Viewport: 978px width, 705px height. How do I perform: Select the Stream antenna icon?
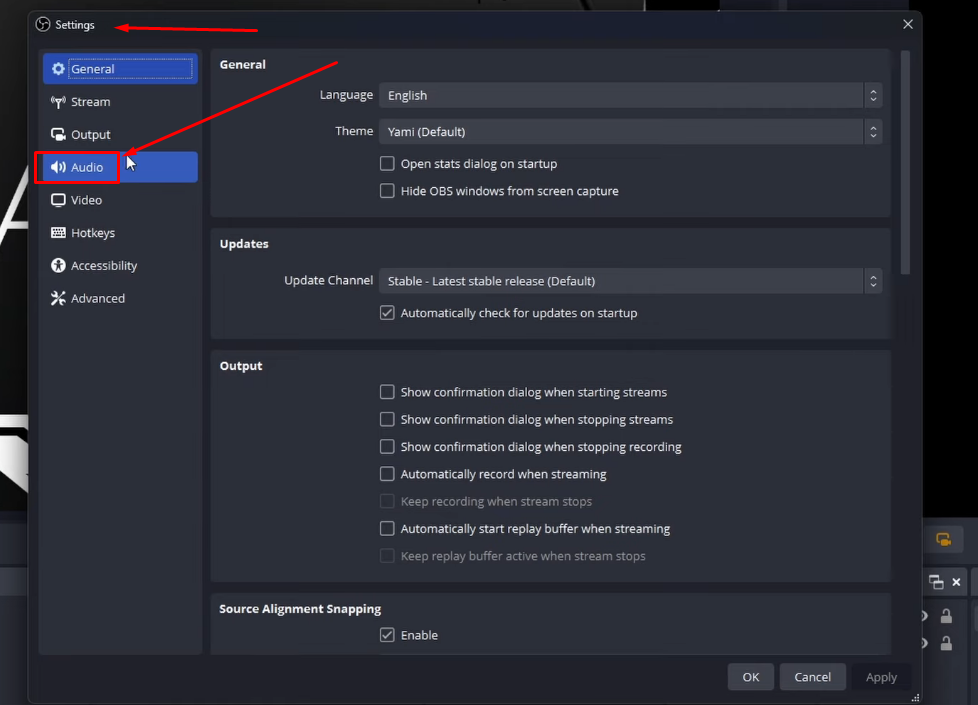[58, 102]
